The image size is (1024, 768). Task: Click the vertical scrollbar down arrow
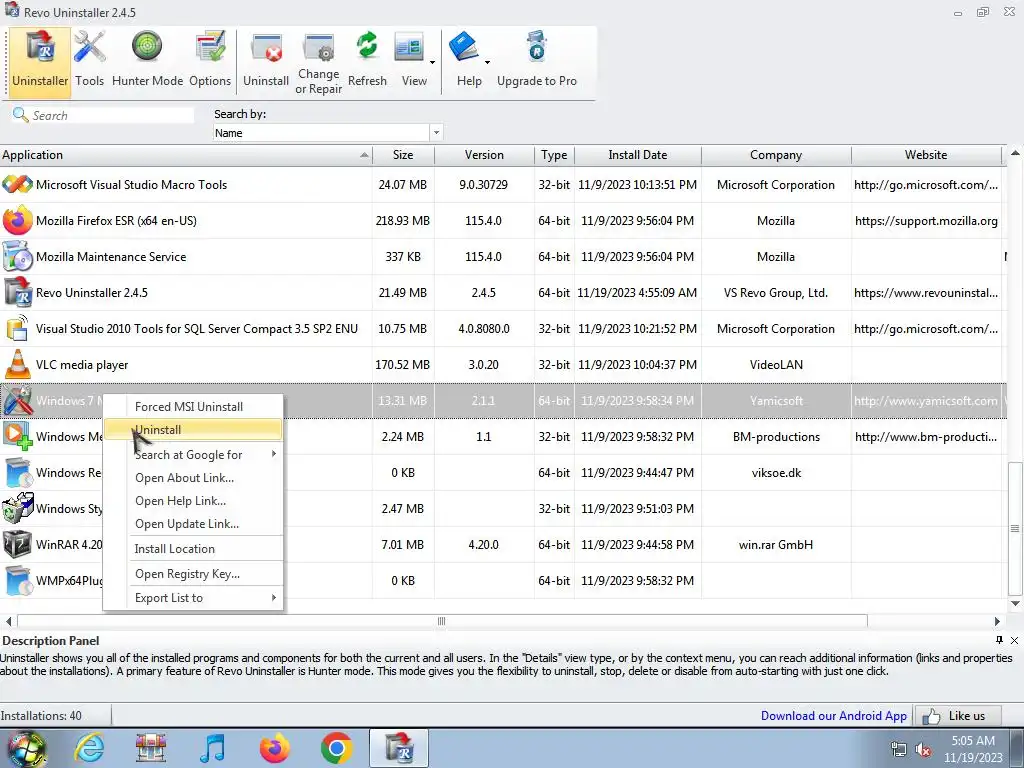point(1015,603)
